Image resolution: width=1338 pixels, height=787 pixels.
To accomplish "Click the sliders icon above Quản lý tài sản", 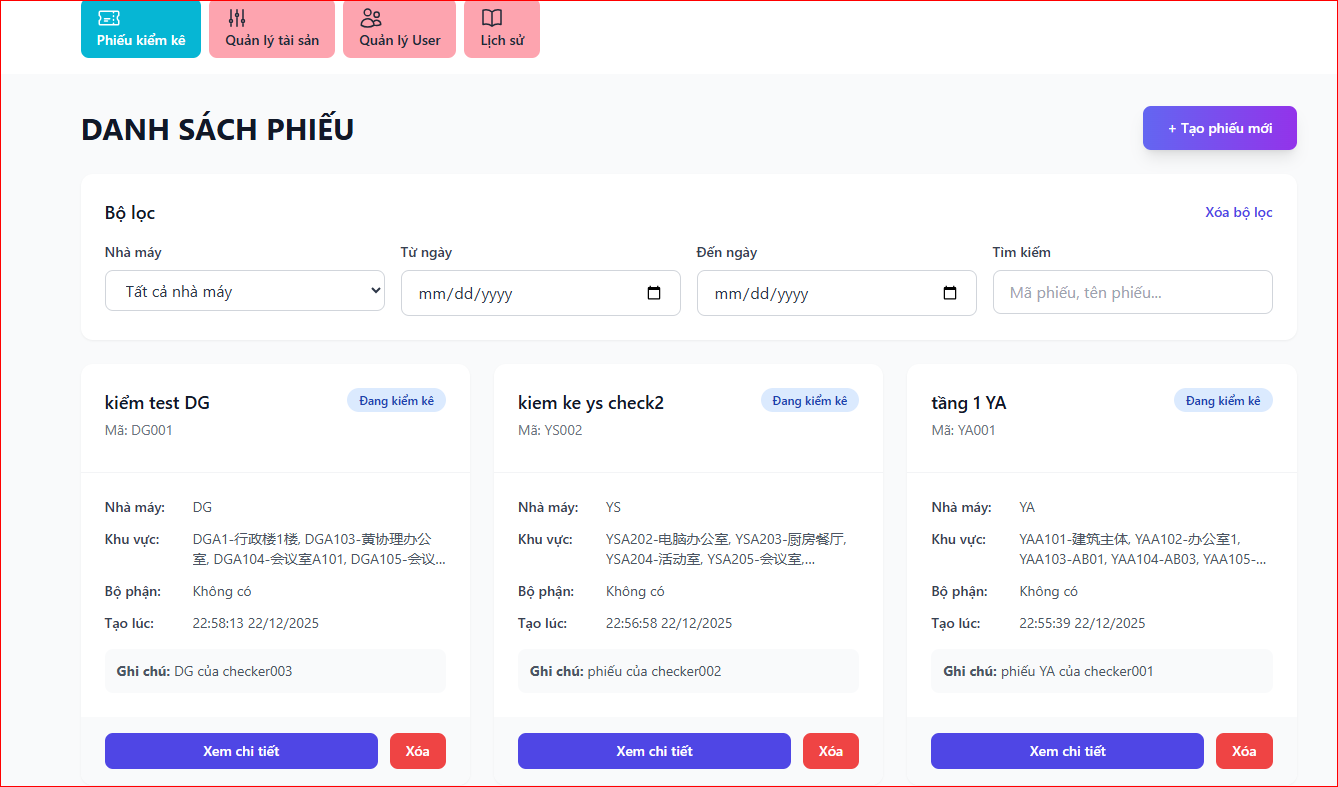I will point(237,18).
